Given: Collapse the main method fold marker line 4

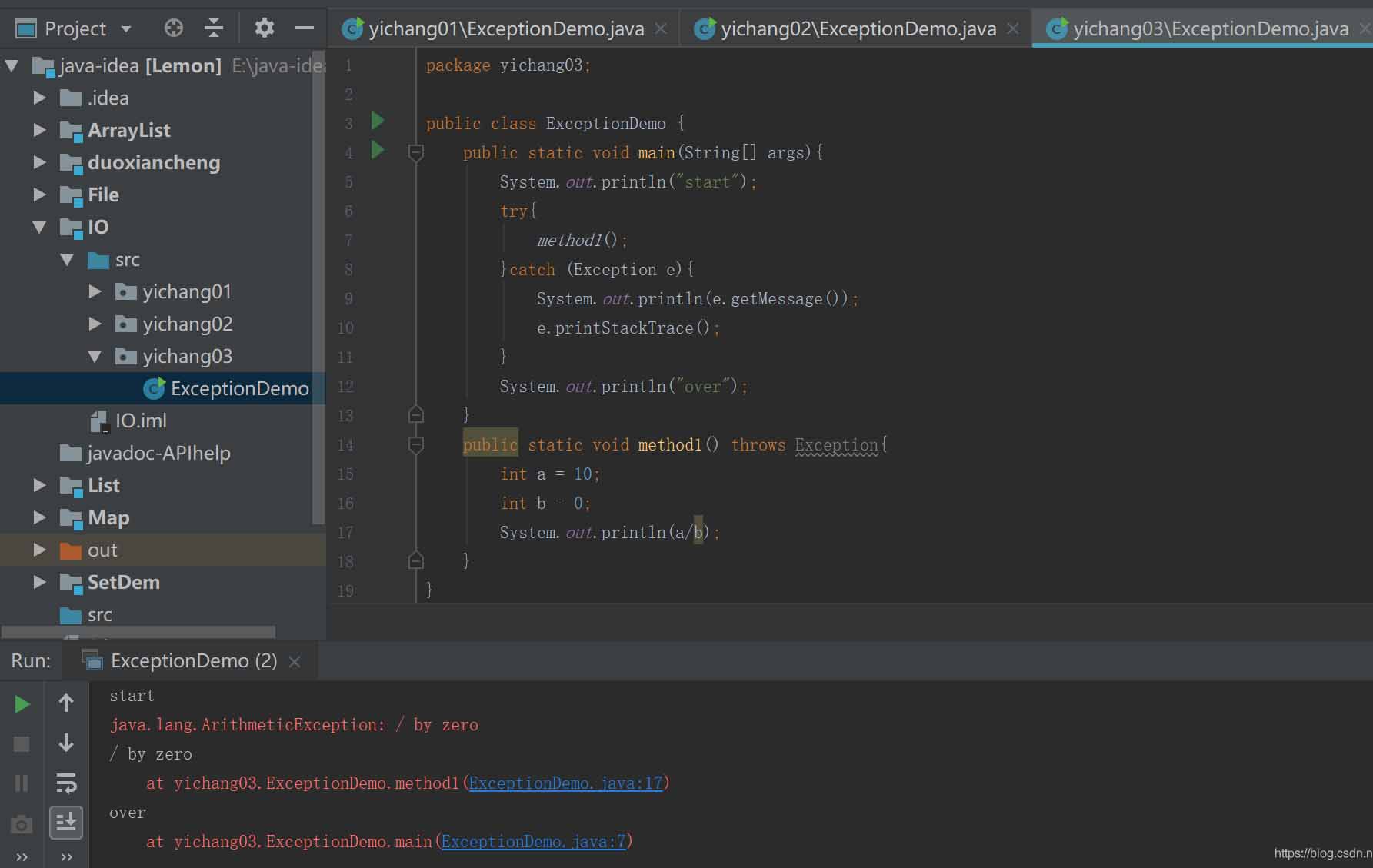Looking at the screenshot, I should coord(416,153).
